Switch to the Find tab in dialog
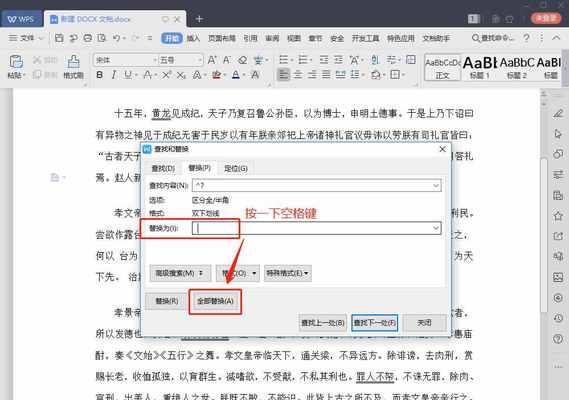 point(163,168)
